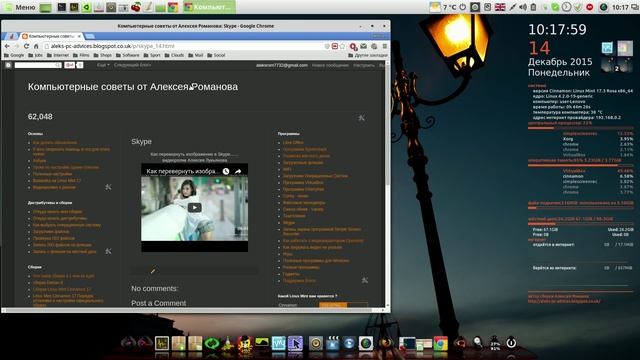Click the pencil edit-post icon
640x360 pixels.
click(x=153, y=271)
